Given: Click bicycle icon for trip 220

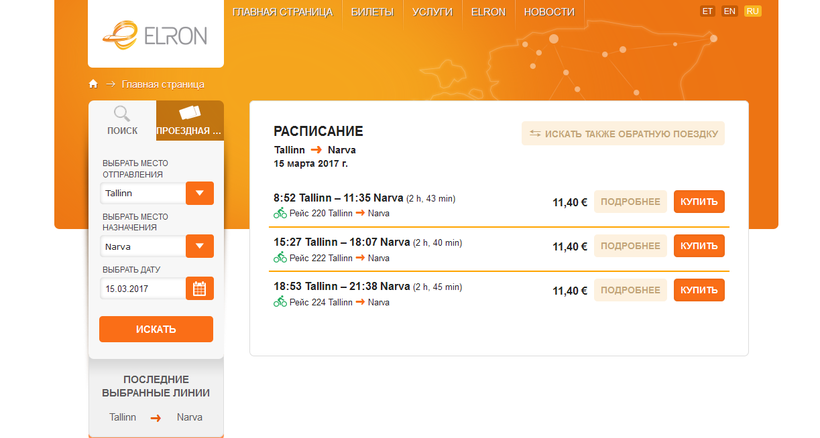Looking at the screenshot, I should [x=280, y=213].
